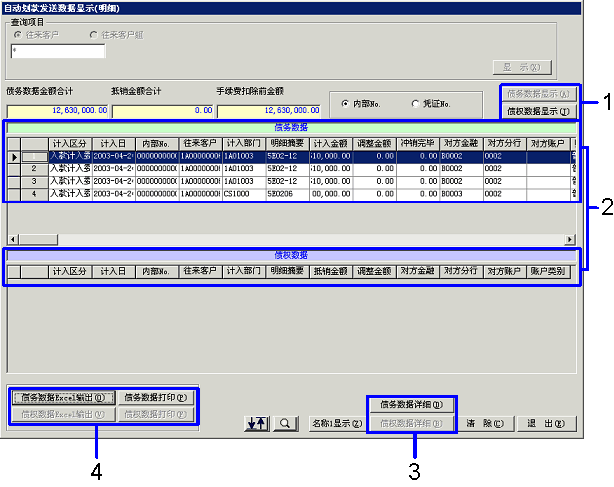
Task: Click CS1000 department cell in row 4
Action: [x=244, y=194]
